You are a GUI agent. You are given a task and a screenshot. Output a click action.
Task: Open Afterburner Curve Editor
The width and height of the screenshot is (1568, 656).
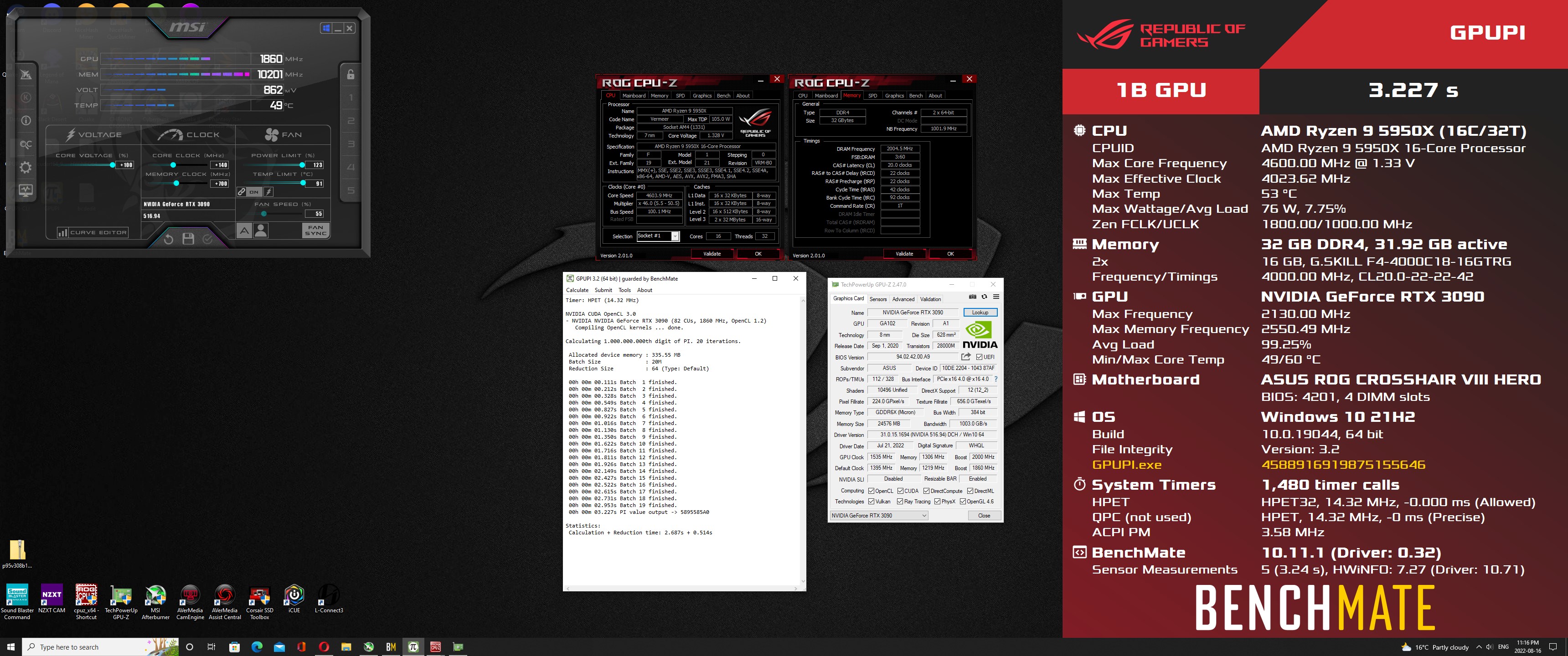pos(93,232)
